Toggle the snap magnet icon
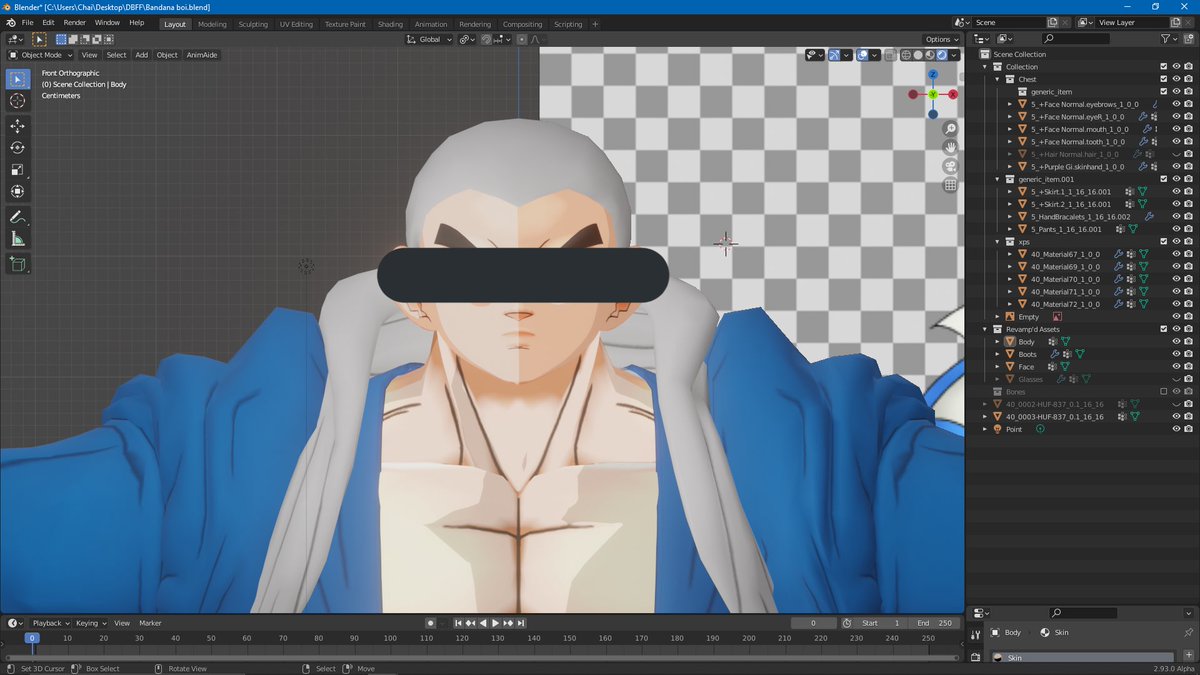1200x675 pixels. click(x=487, y=39)
